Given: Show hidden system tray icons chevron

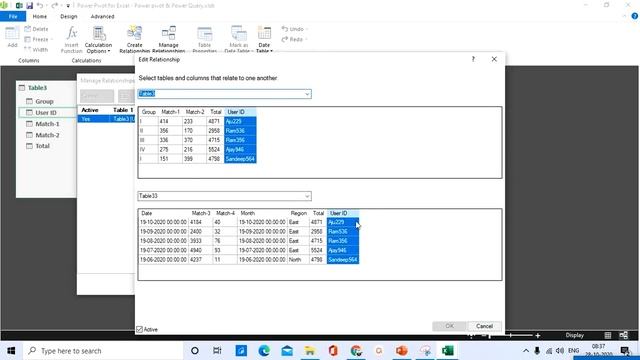Looking at the screenshot, I should click(526, 351).
